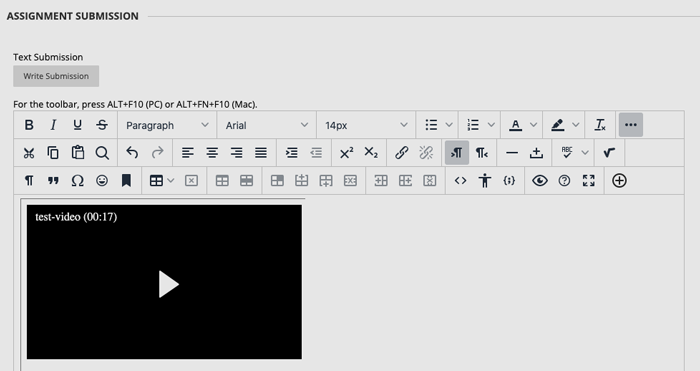Image resolution: width=700 pixels, height=371 pixels.
Task: Insert table row after
Action: click(x=326, y=180)
